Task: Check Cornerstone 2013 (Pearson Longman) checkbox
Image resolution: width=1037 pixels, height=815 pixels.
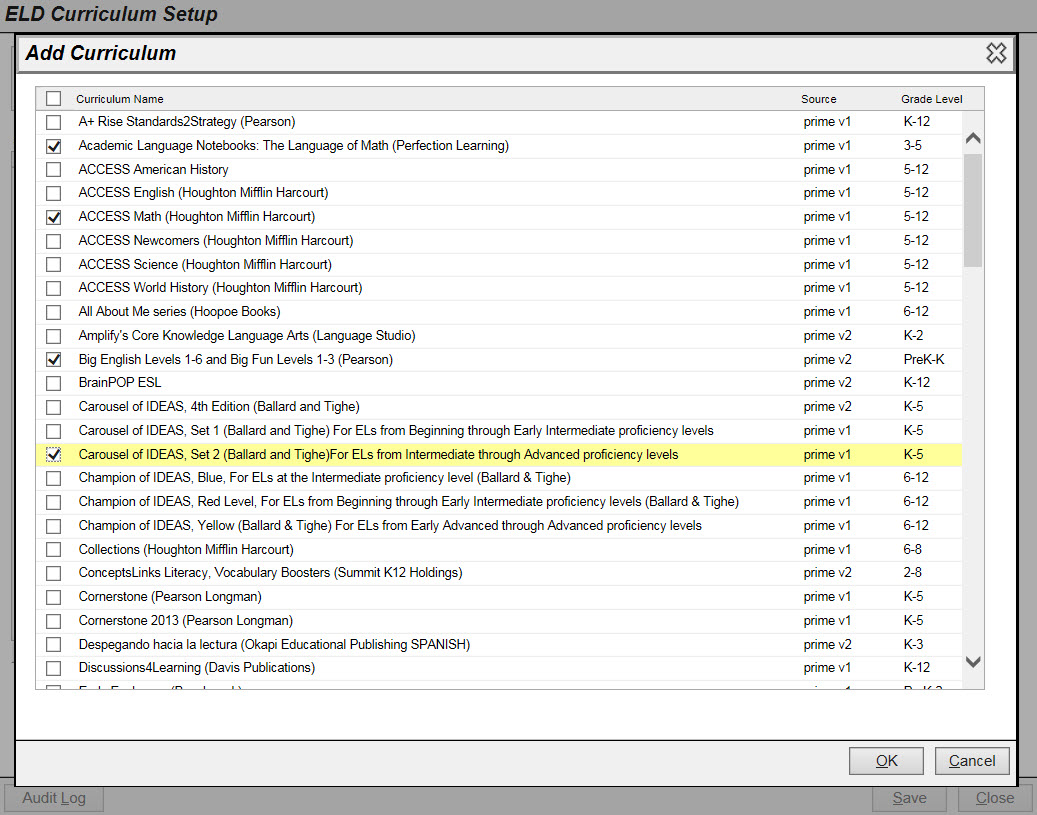Action: point(54,621)
